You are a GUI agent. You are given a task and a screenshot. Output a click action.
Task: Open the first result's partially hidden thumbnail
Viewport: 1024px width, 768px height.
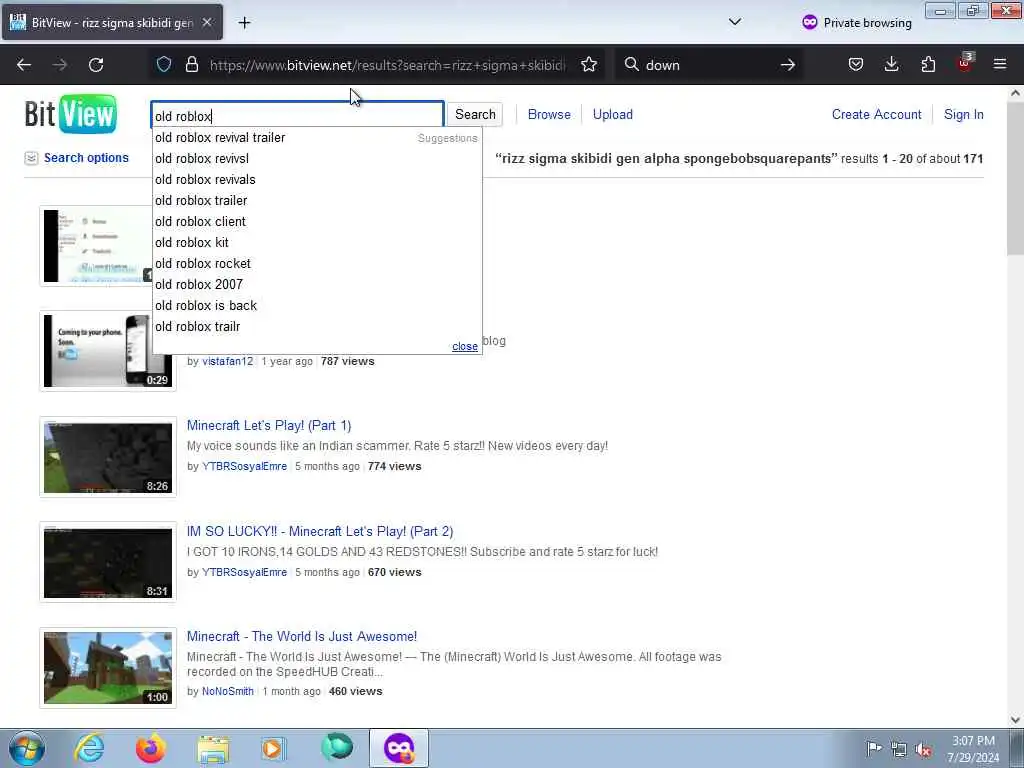(97, 246)
